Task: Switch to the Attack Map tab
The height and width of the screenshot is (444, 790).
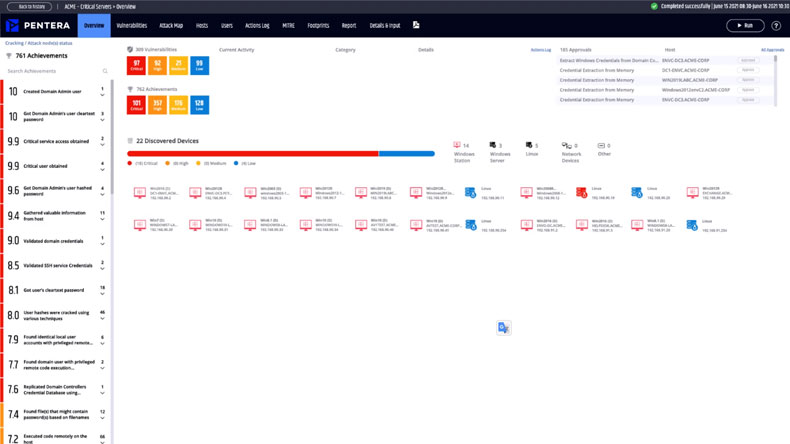Action: click(171, 26)
